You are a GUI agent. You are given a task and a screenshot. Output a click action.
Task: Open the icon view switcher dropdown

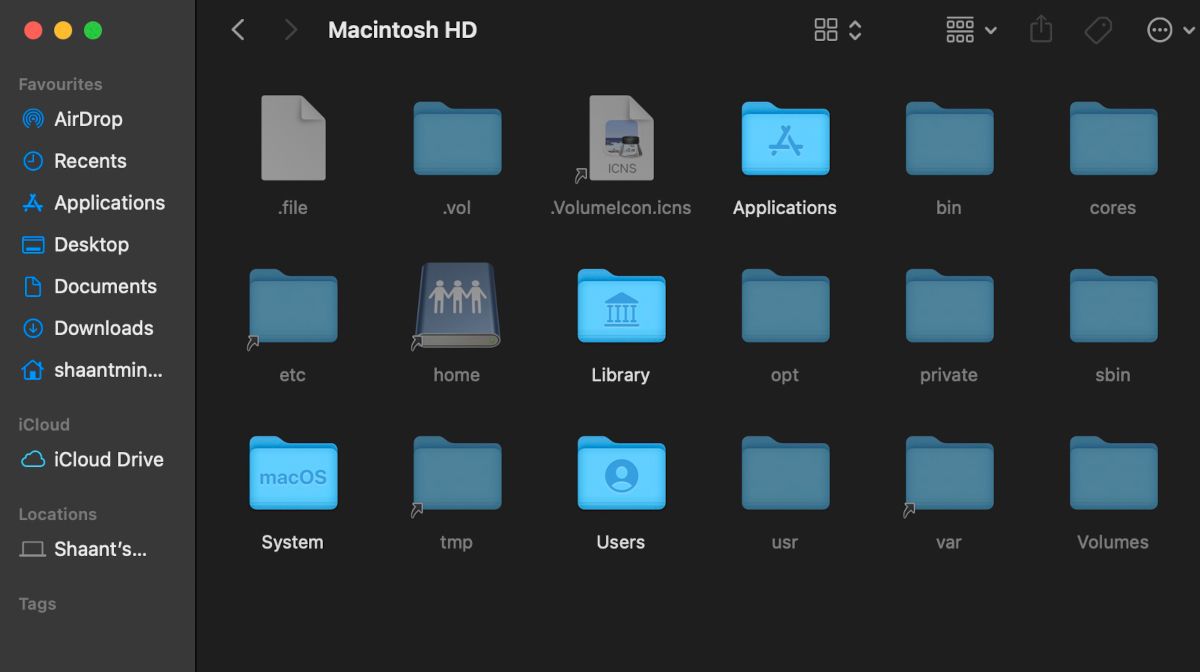tap(838, 30)
